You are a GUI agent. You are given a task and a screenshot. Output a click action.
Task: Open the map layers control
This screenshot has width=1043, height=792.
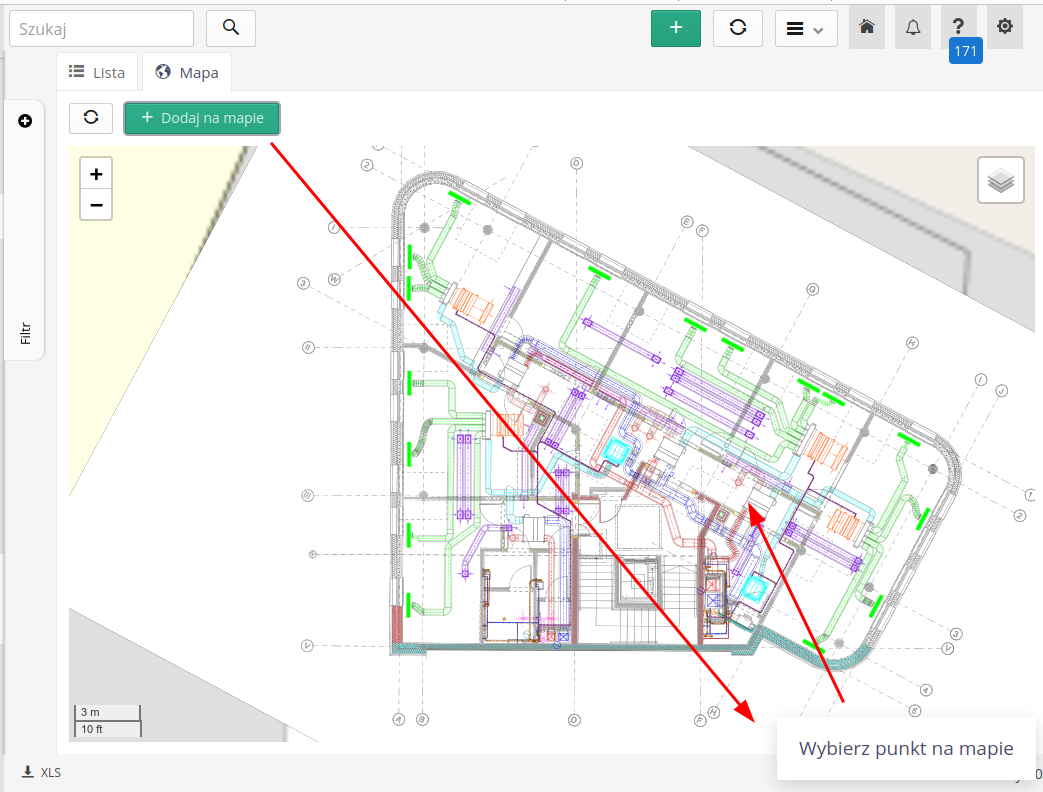[1001, 181]
